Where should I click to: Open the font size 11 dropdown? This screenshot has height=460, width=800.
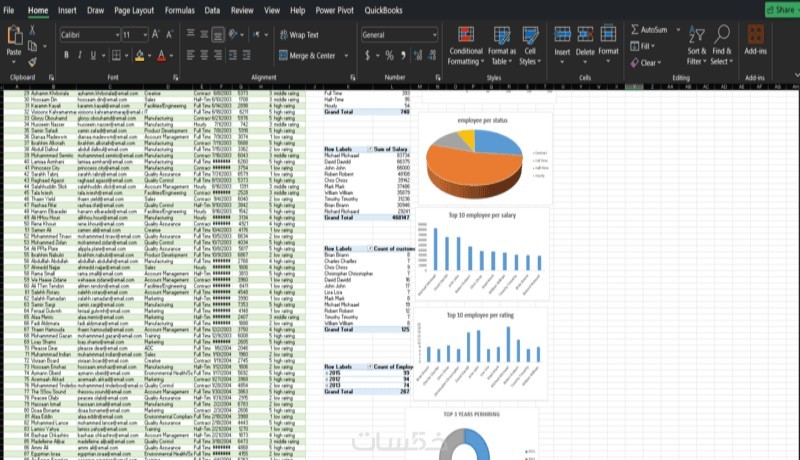click(x=145, y=35)
